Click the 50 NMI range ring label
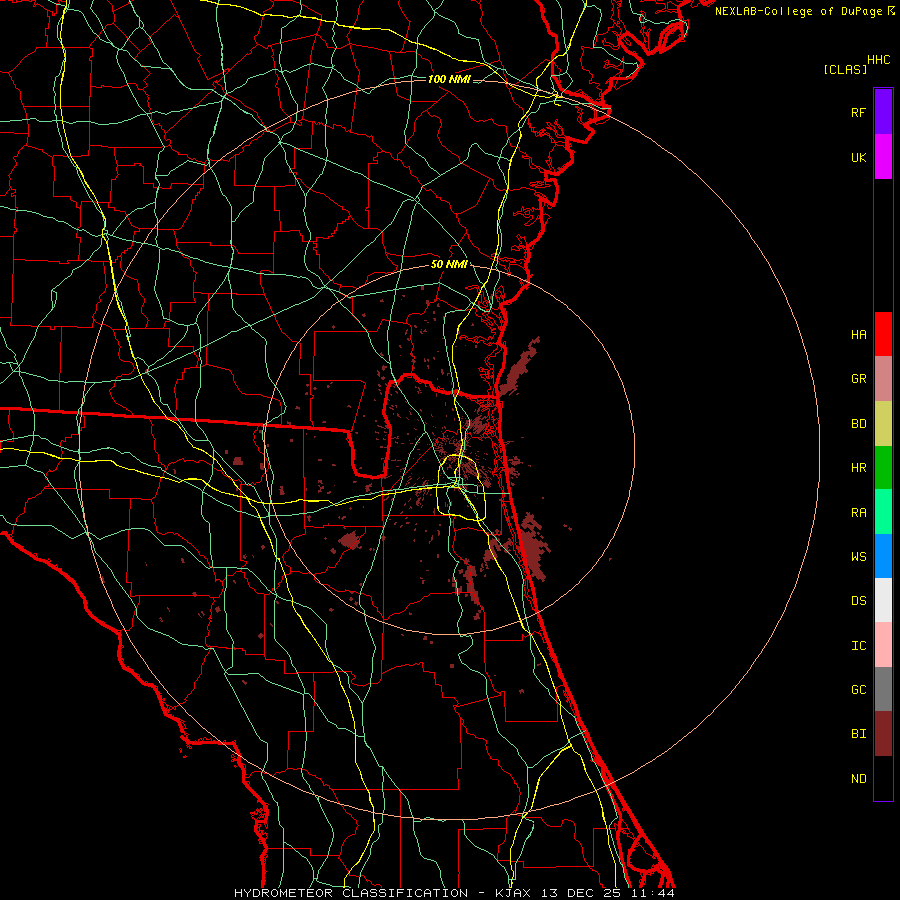The width and height of the screenshot is (900, 900). click(x=449, y=264)
